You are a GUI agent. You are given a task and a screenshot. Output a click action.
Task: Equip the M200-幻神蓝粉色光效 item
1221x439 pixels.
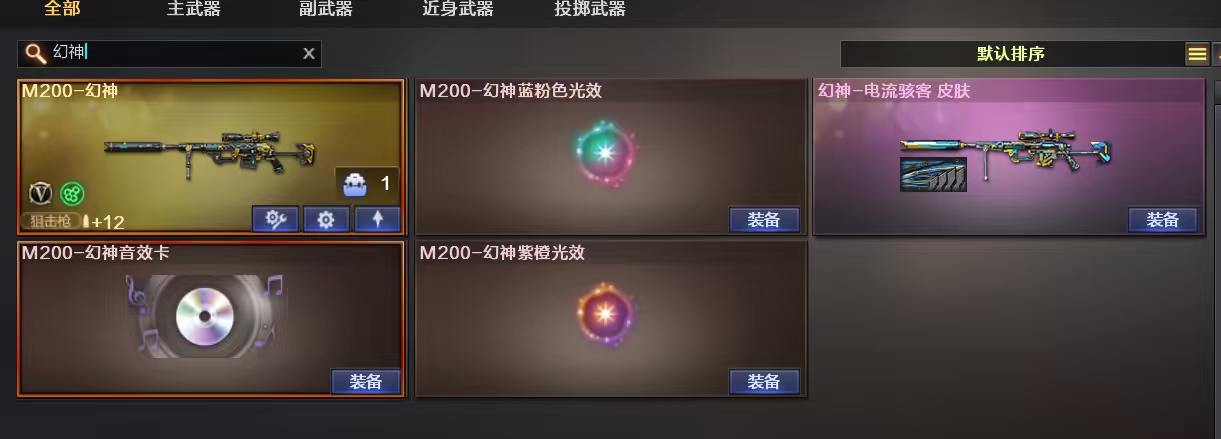764,220
